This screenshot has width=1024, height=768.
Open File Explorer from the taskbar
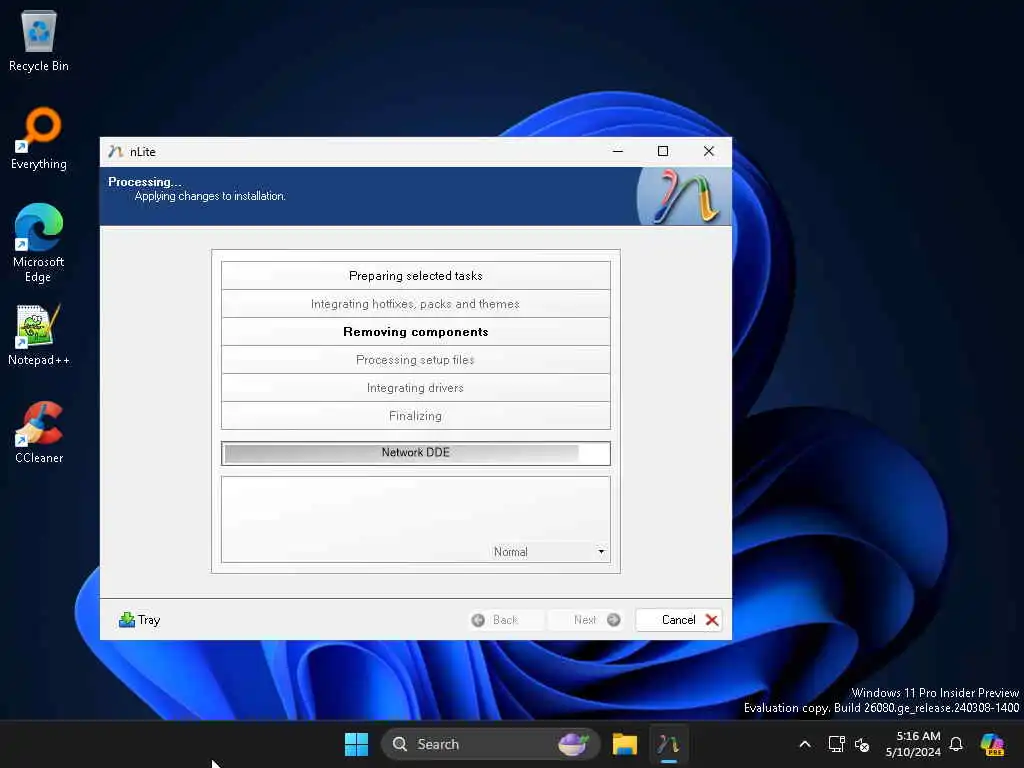coord(625,744)
